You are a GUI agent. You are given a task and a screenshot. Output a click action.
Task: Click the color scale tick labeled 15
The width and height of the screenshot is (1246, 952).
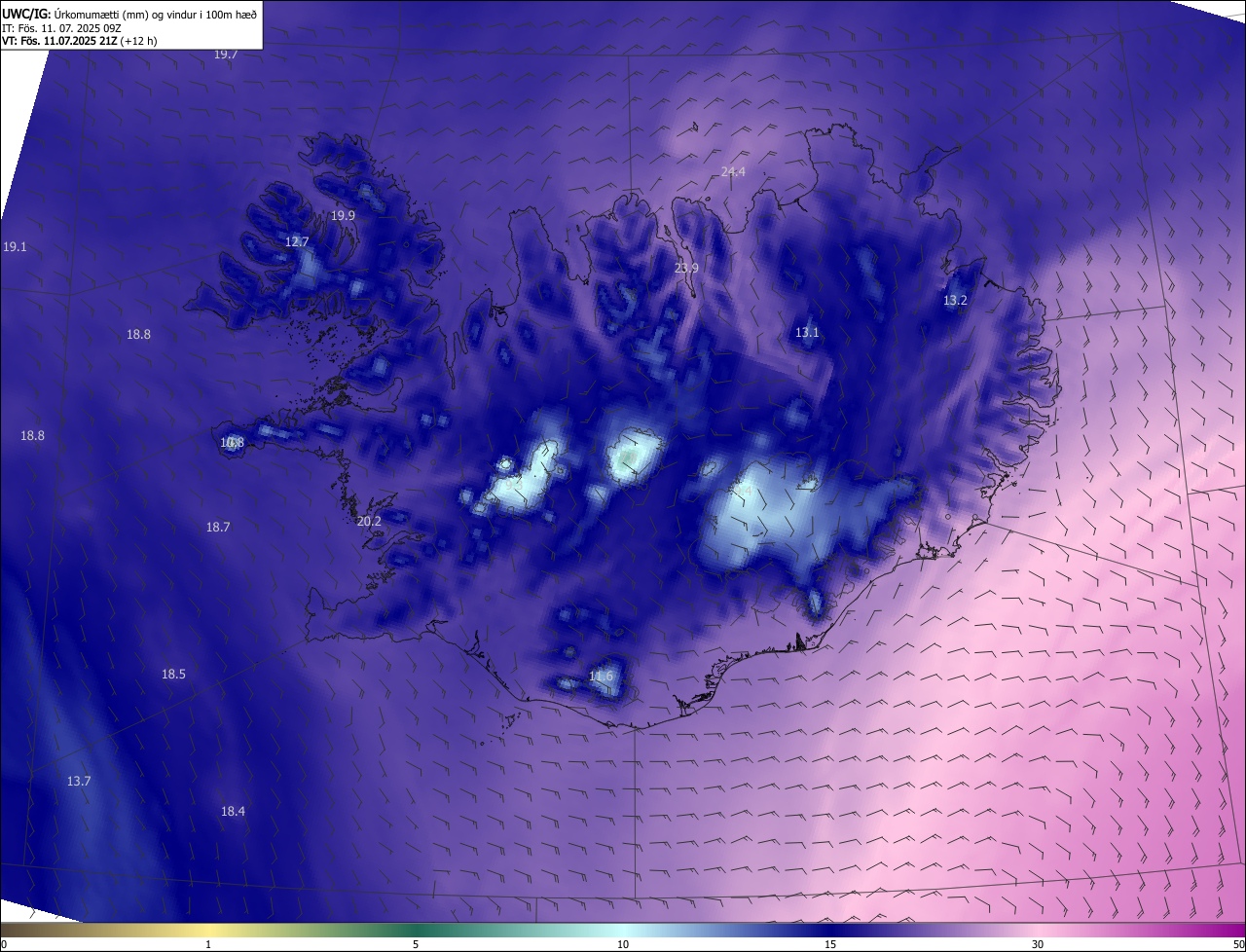tap(830, 945)
